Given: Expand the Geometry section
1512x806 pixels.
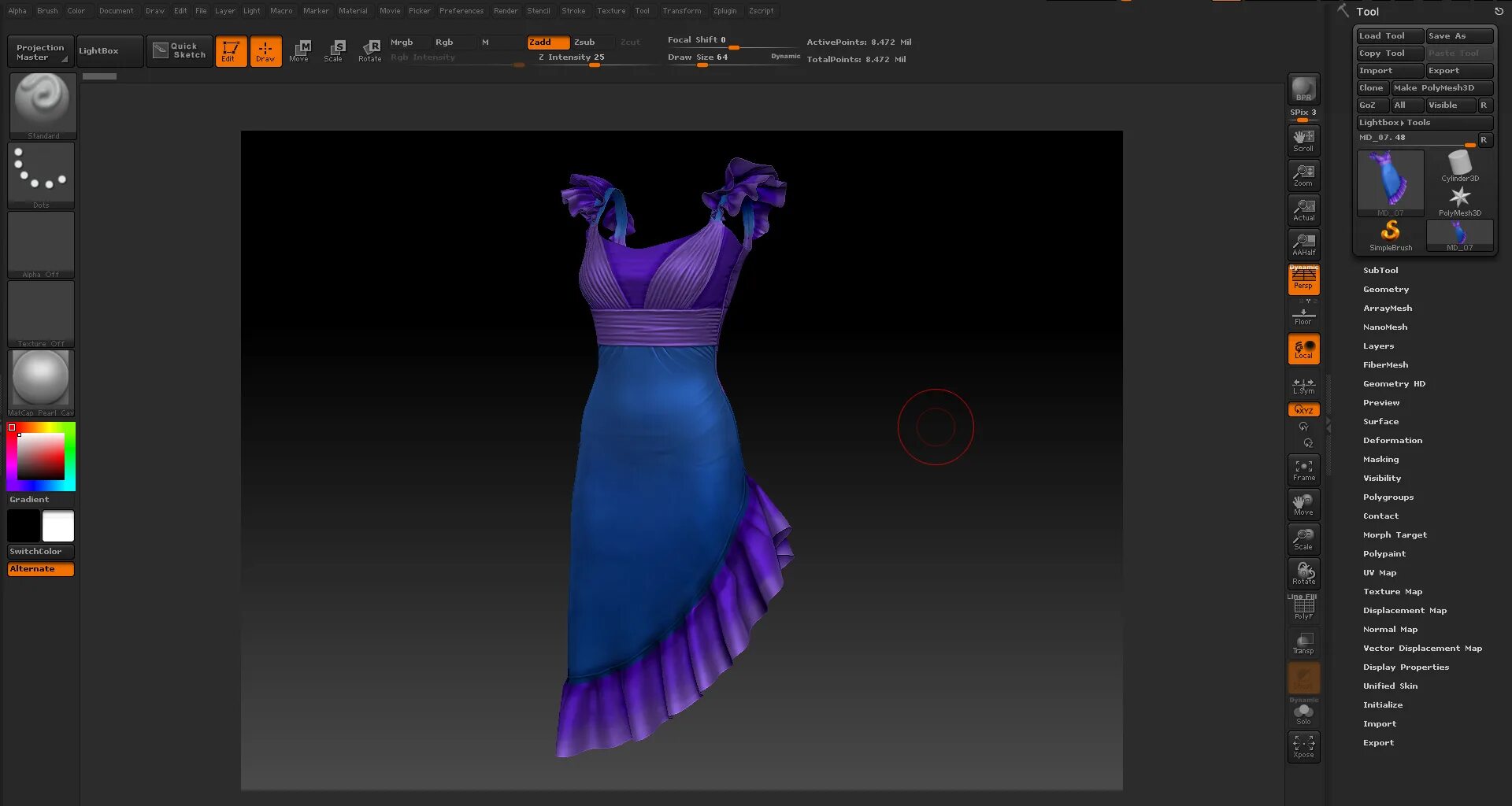Looking at the screenshot, I should click(x=1386, y=290).
